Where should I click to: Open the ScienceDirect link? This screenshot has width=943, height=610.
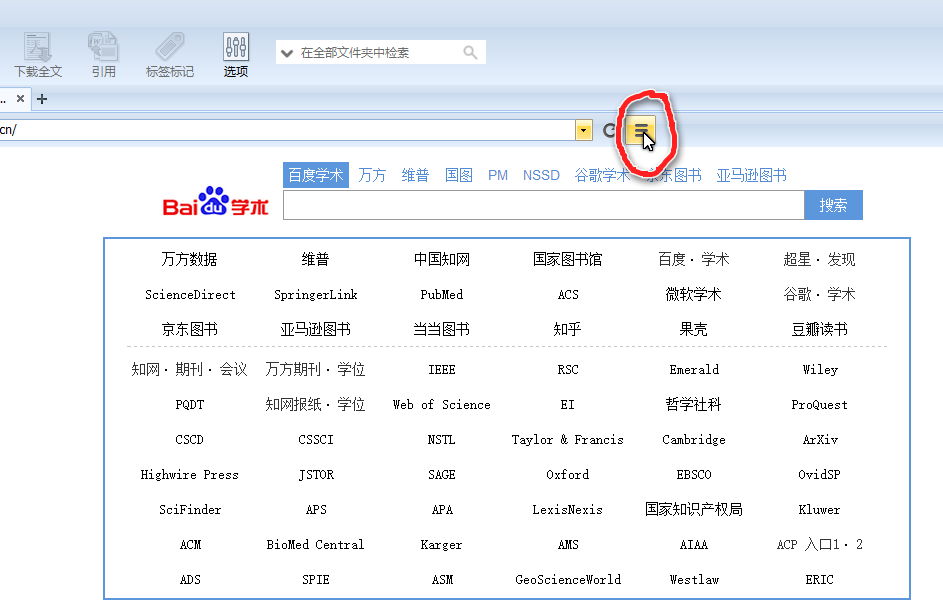coord(190,295)
